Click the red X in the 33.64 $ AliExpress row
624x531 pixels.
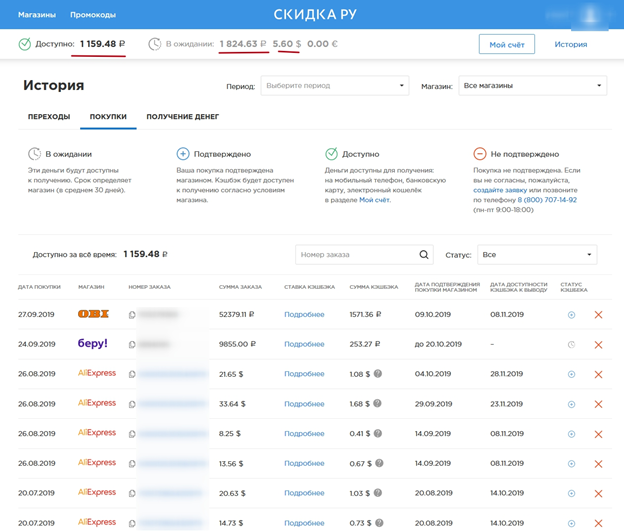[x=598, y=404]
